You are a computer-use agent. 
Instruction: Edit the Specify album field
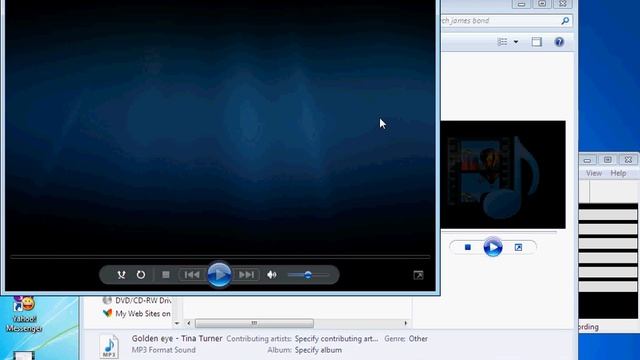coord(318,350)
